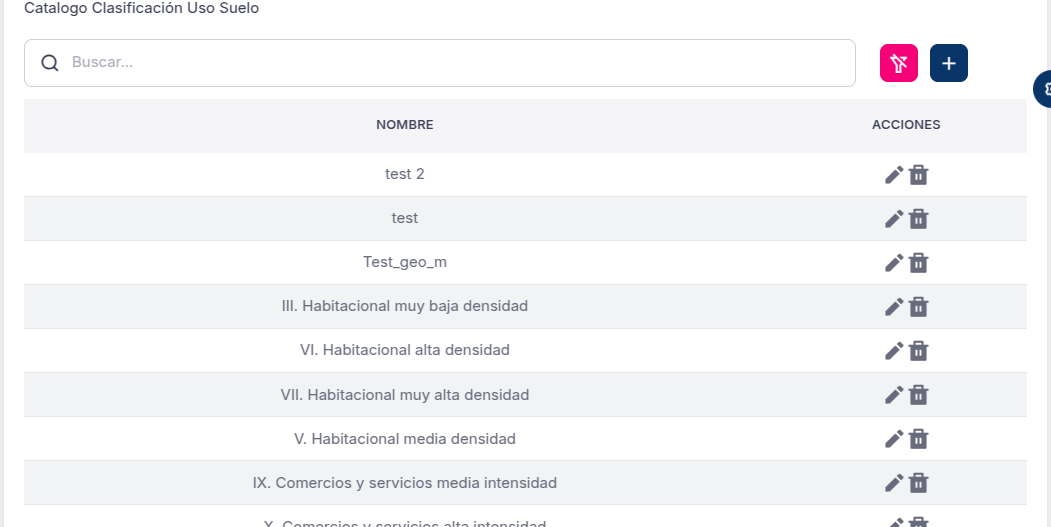Delete 'III. Habitacional muy baja densidad' with the trash icon
The height and width of the screenshot is (527, 1051).
[918, 307]
